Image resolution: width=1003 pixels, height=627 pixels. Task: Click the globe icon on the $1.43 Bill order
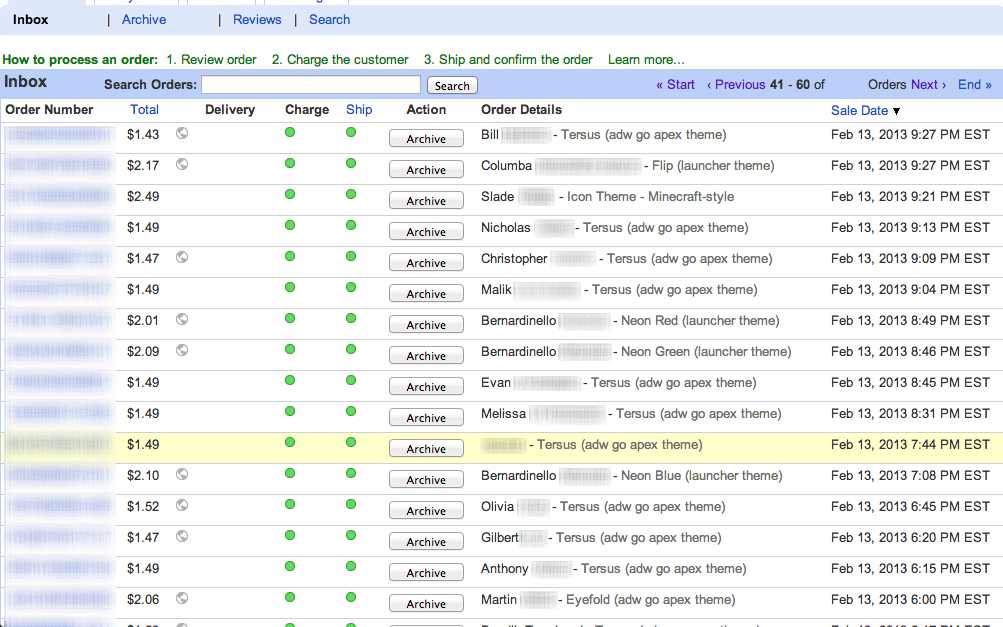pos(182,133)
